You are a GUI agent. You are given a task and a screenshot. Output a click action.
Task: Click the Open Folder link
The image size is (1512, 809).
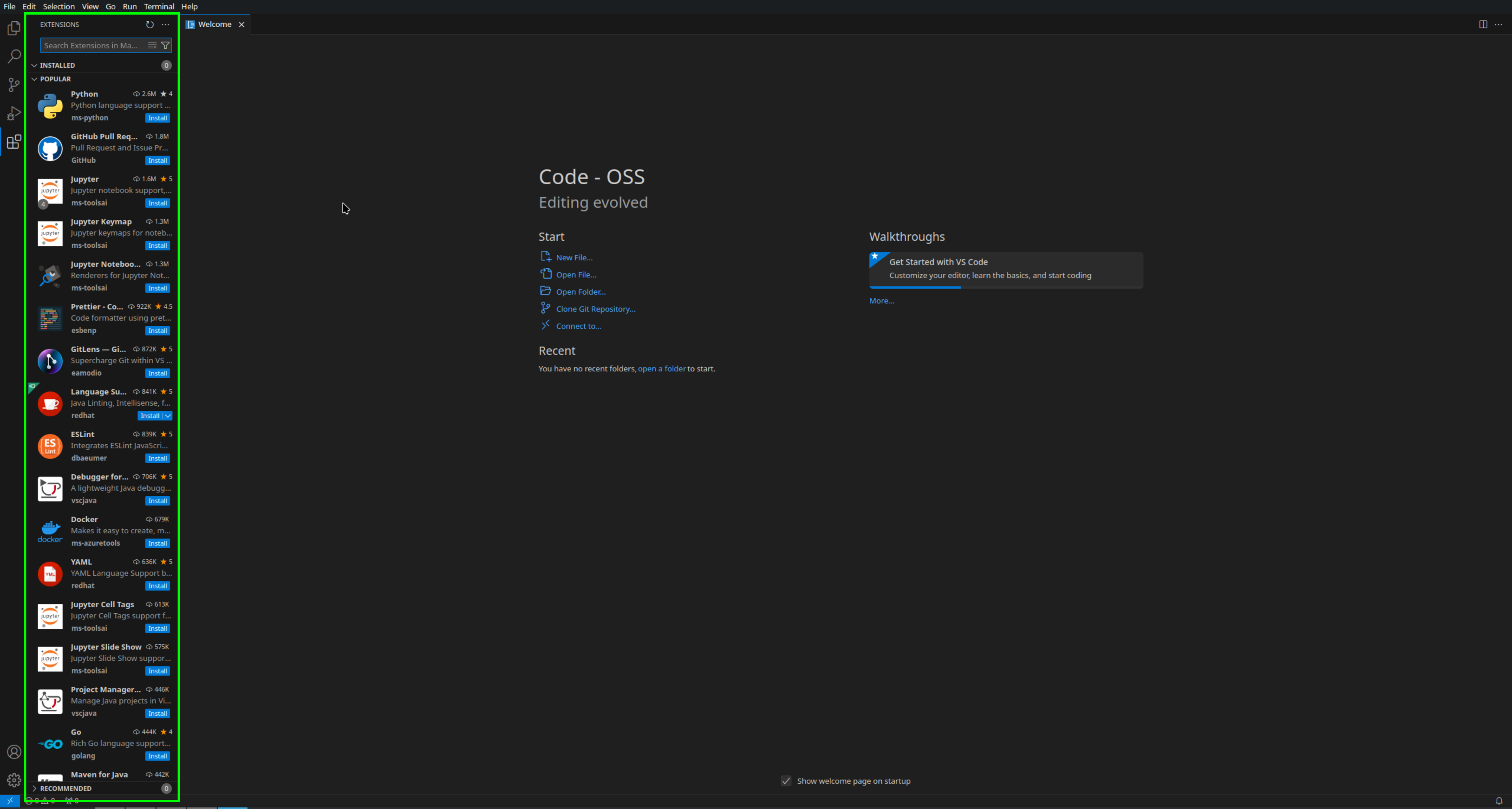click(580, 292)
